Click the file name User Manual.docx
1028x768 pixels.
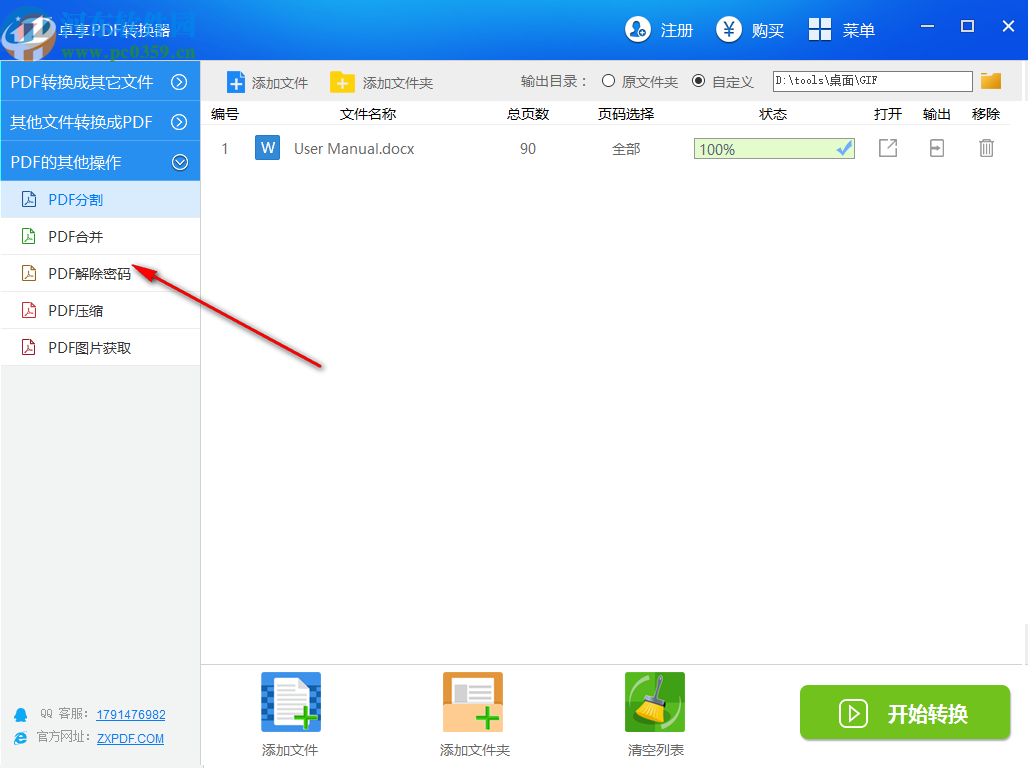click(354, 149)
